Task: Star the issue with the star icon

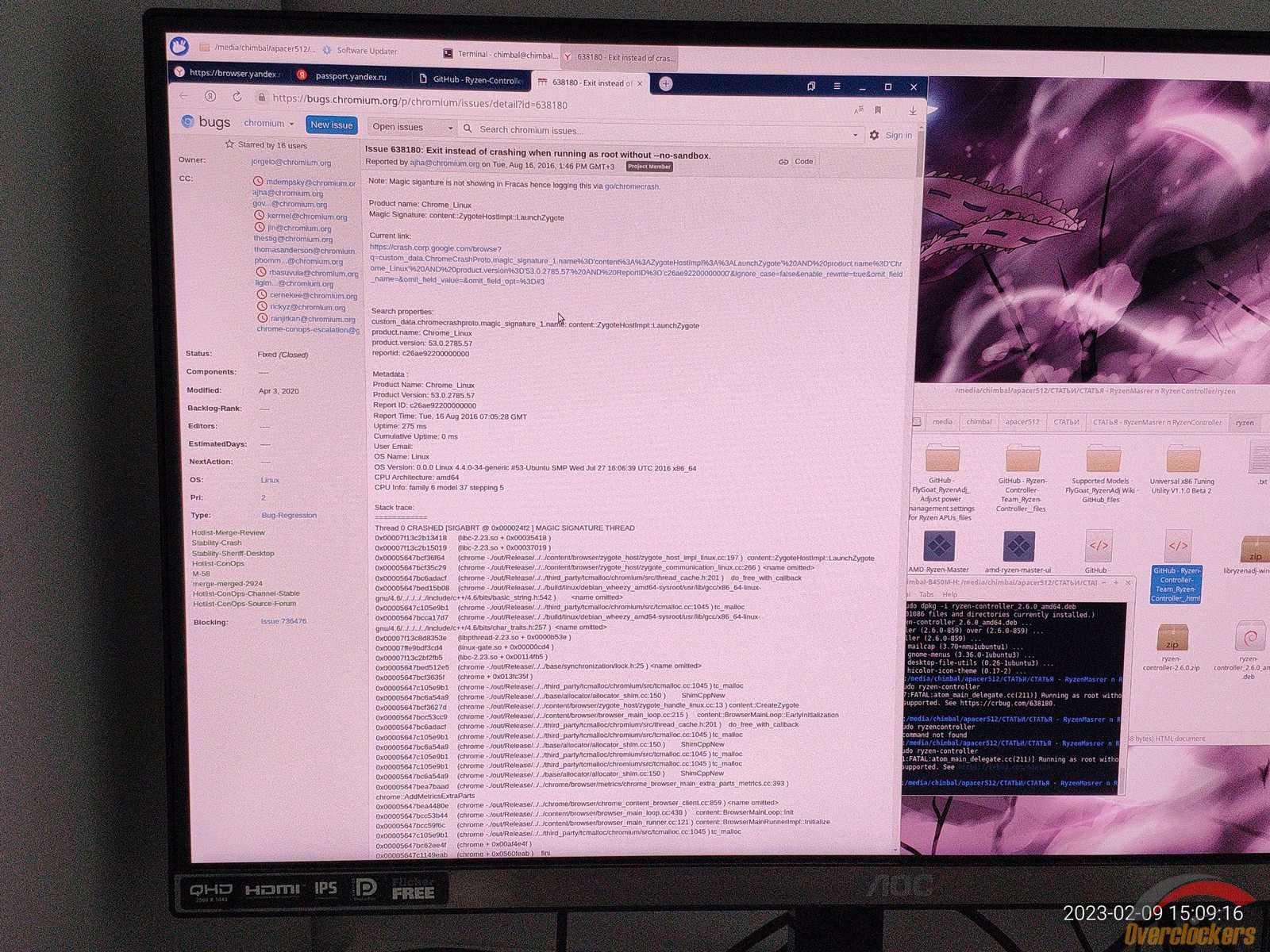Action: [x=229, y=144]
